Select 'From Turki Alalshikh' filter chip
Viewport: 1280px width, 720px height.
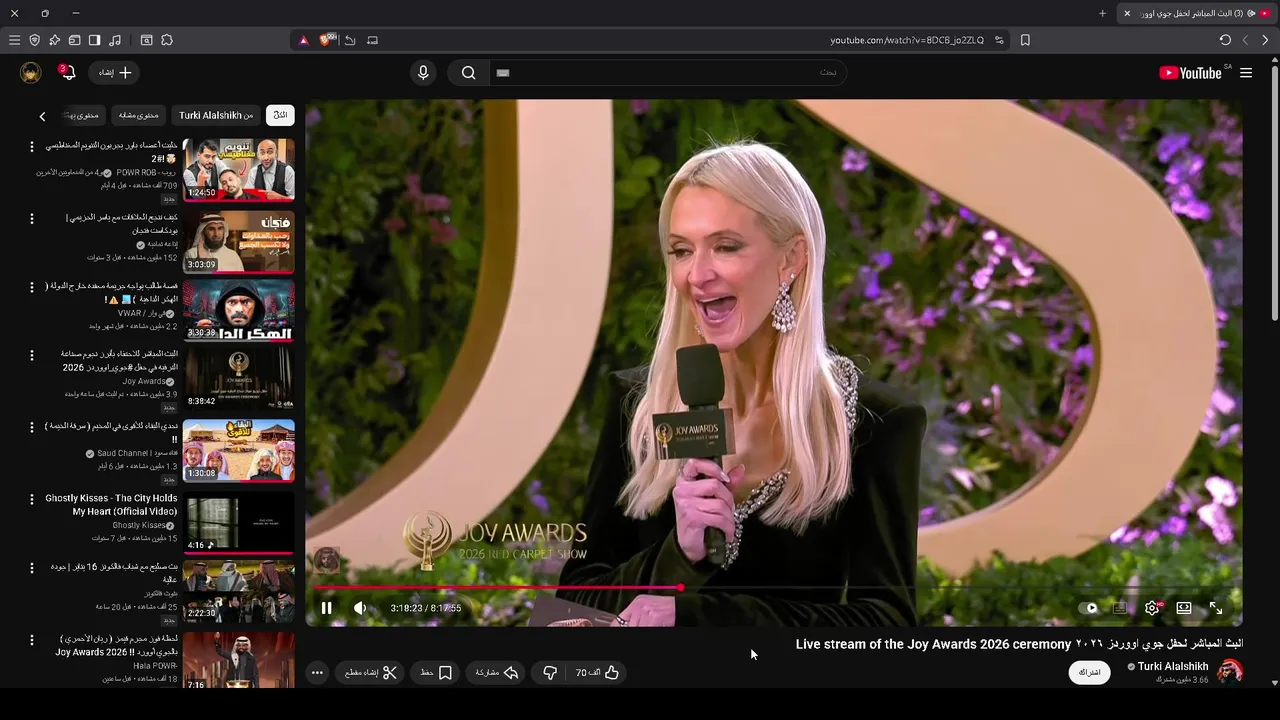[x=216, y=115]
